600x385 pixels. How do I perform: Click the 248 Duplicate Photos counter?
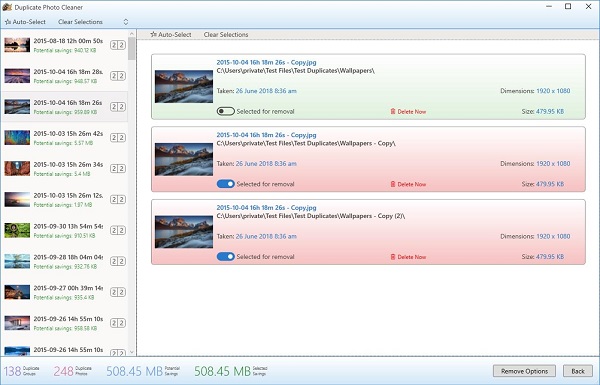73,371
